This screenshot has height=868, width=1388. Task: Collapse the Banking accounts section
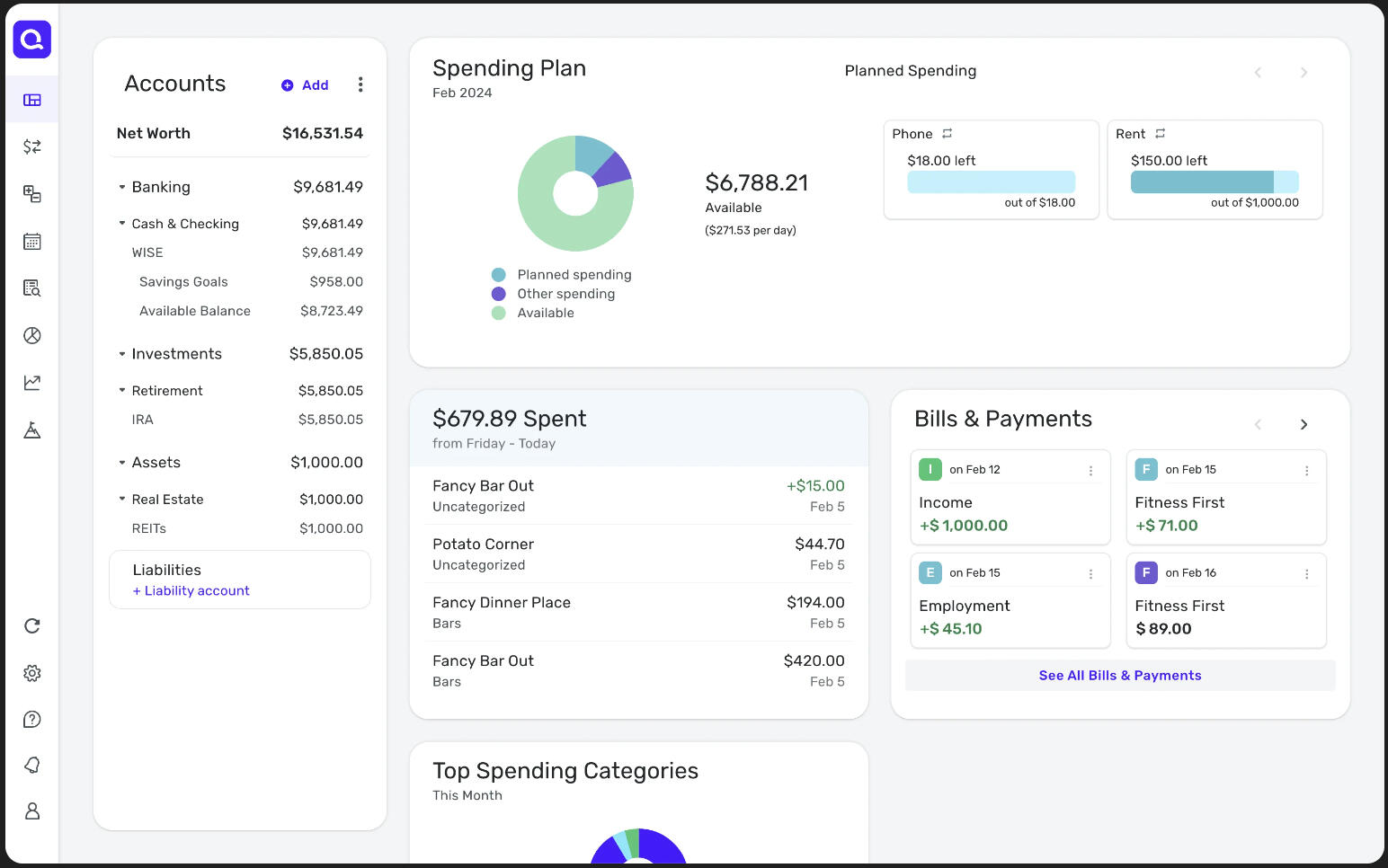[x=122, y=187]
